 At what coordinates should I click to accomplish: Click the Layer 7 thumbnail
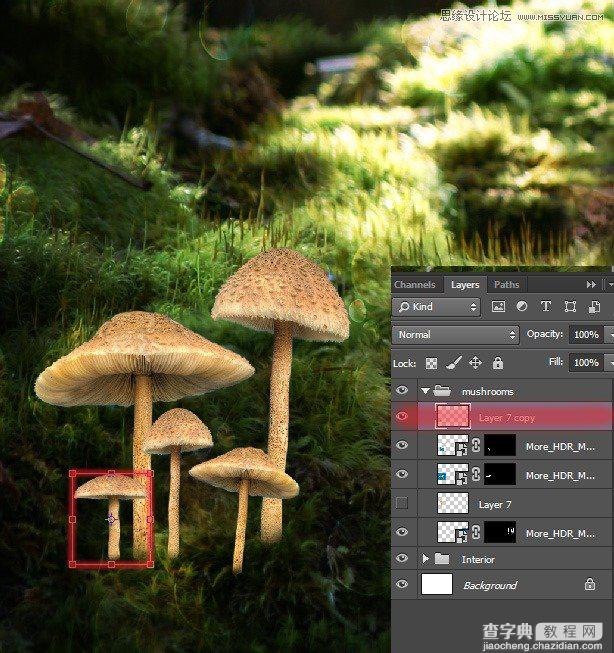(452, 503)
